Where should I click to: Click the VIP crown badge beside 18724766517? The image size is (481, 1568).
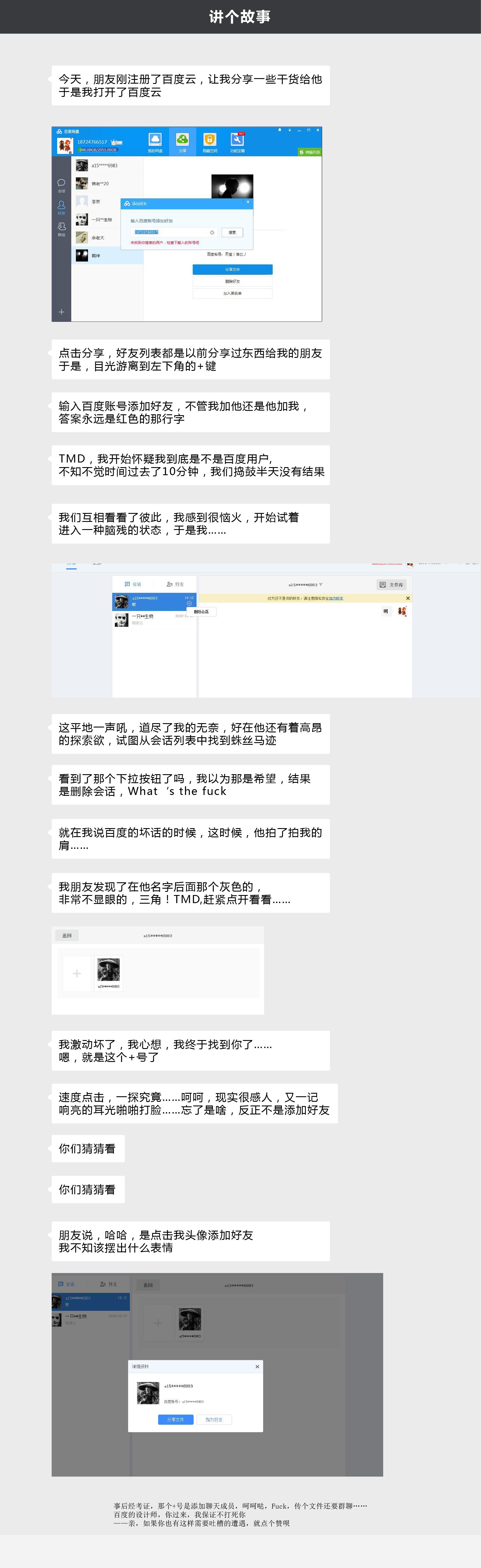[x=116, y=142]
